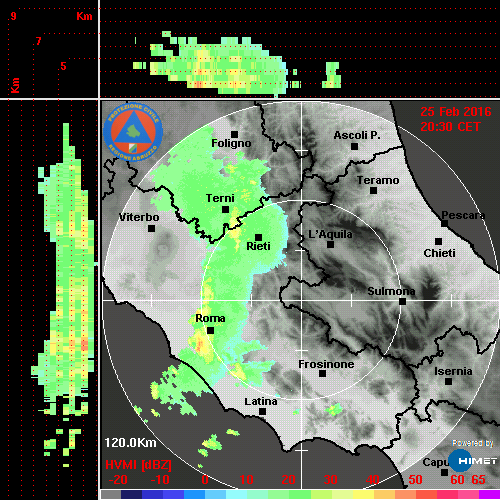This screenshot has width=500, height=500.
Task: Click the magenta swatch at color bar end
Action: (489, 494)
